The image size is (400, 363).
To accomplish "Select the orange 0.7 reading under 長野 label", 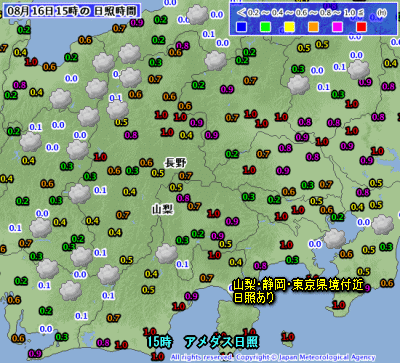I will pos(185,175).
